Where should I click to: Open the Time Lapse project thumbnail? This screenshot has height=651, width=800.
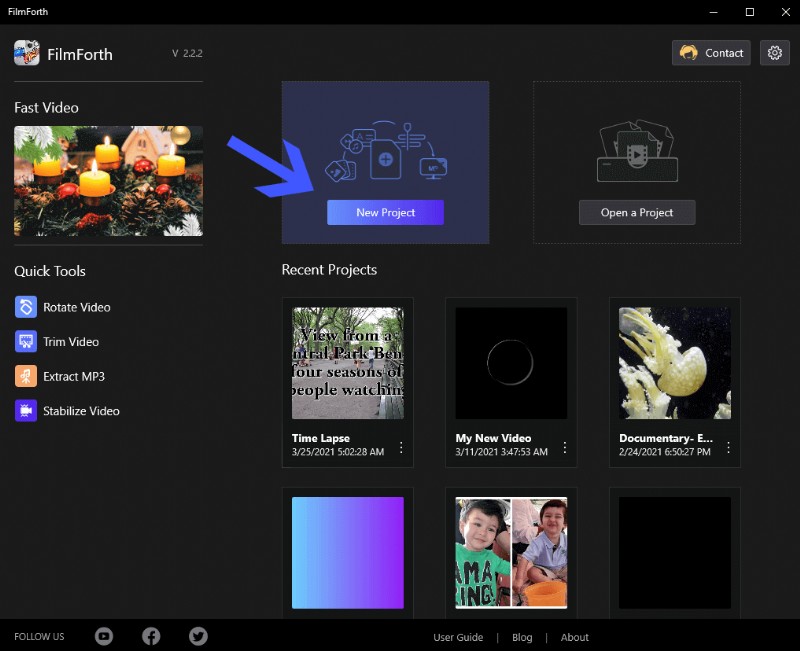[x=347, y=362]
